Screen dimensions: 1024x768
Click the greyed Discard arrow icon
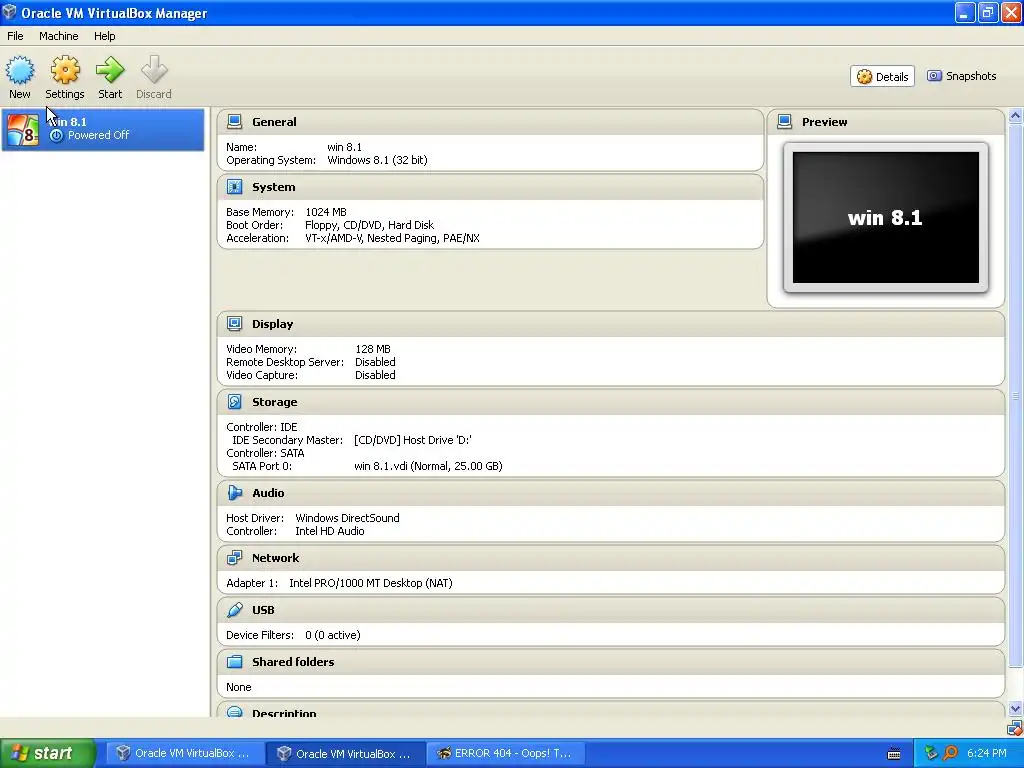(x=154, y=71)
